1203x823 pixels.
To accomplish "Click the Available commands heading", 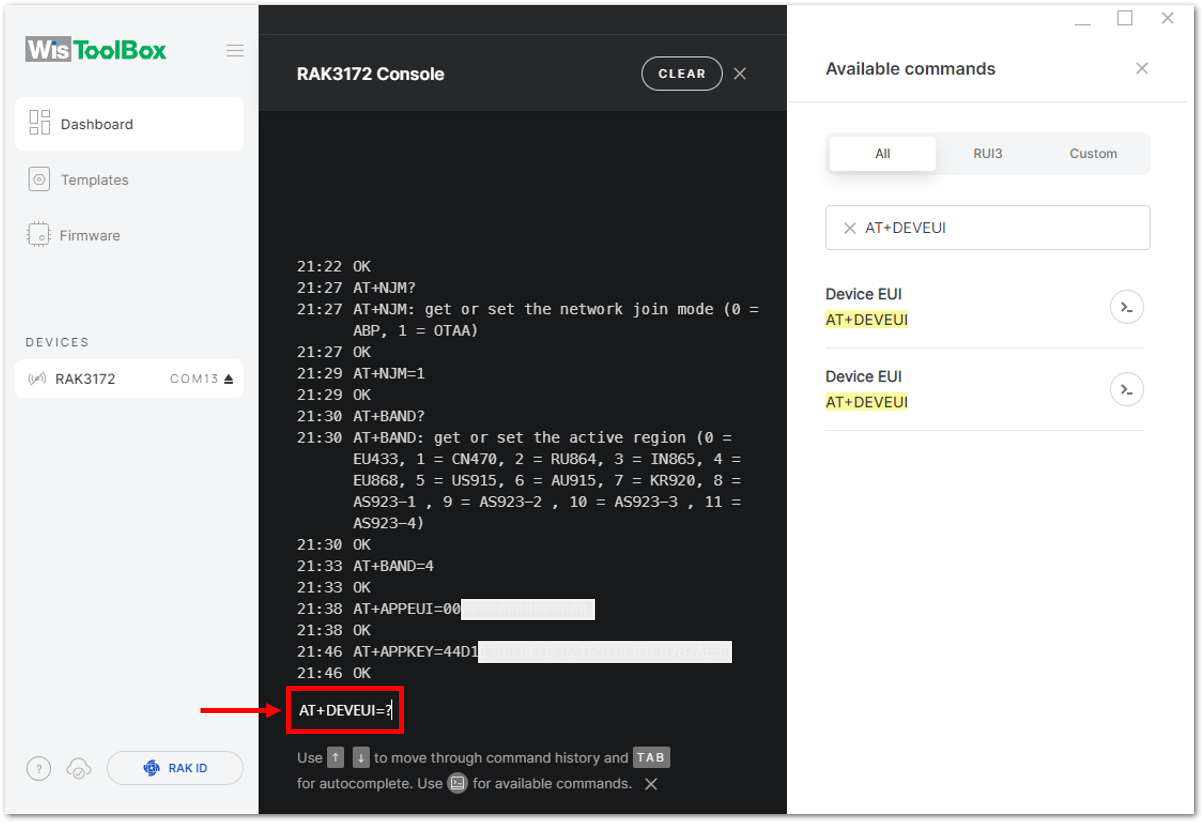I will pyautogui.click(x=911, y=69).
